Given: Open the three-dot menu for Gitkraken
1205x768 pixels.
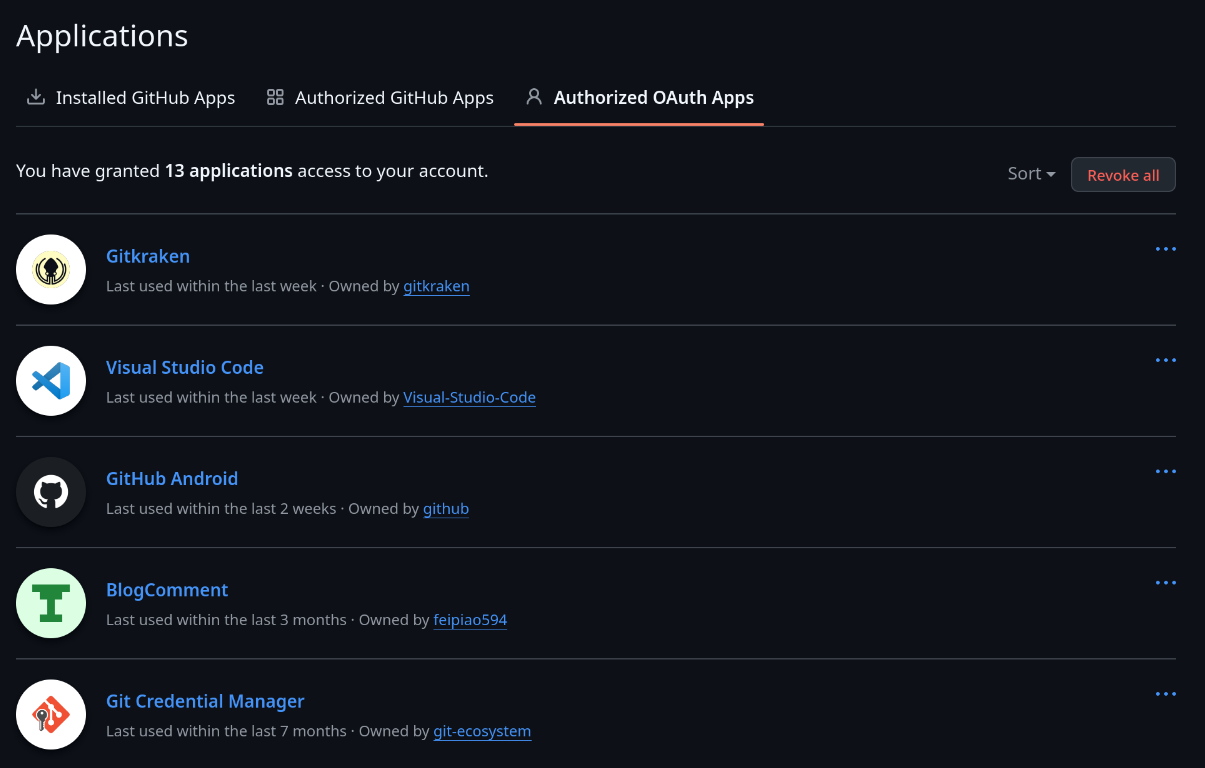Looking at the screenshot, I should (x=1165, y=249).
